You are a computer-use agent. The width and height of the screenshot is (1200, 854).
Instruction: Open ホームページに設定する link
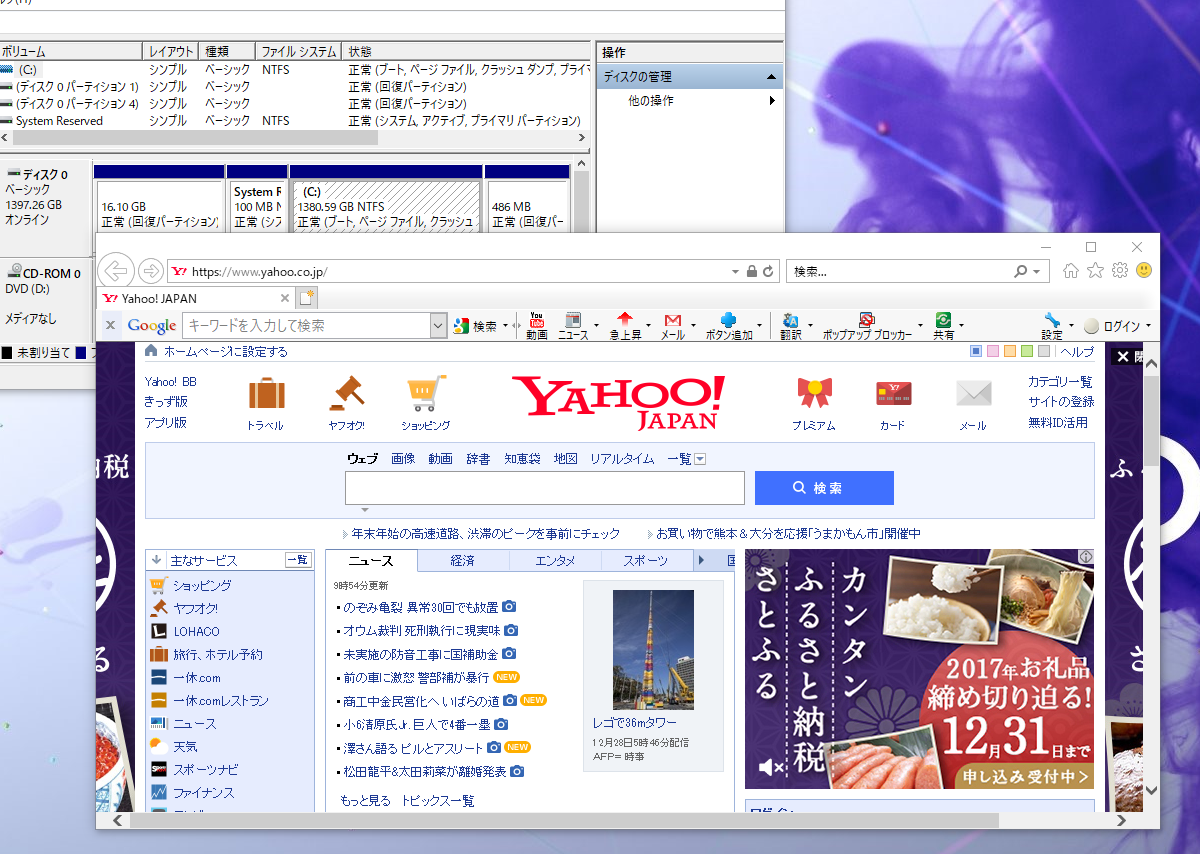[225, 352]
